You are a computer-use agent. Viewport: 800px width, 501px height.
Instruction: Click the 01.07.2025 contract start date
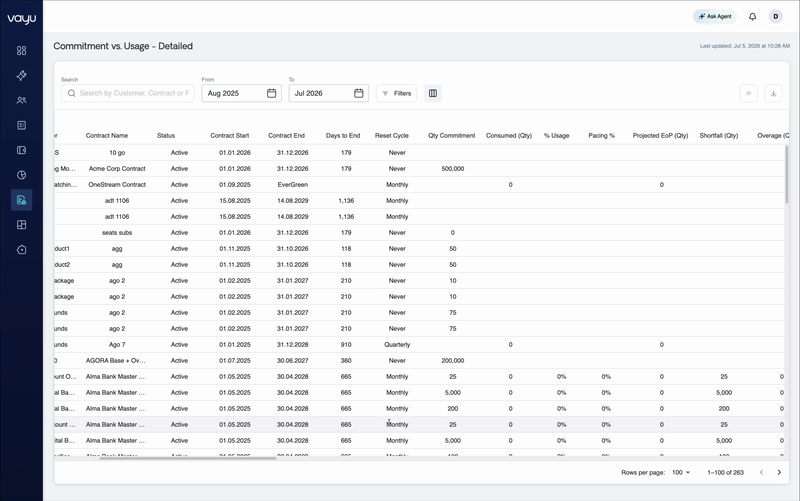(x=235, y=361)
